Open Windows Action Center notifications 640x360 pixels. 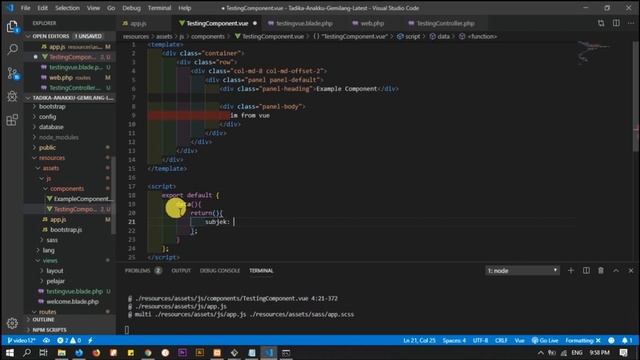coord(623,353)
